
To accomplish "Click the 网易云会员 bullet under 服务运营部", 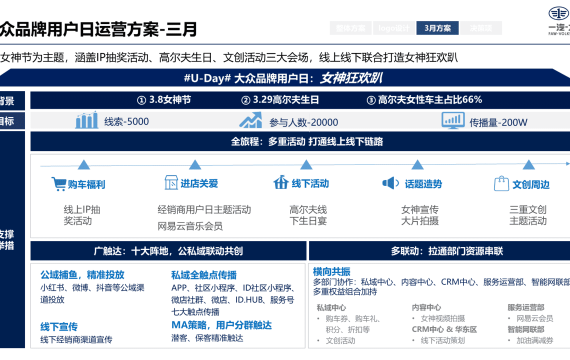I will click(535, 319).
